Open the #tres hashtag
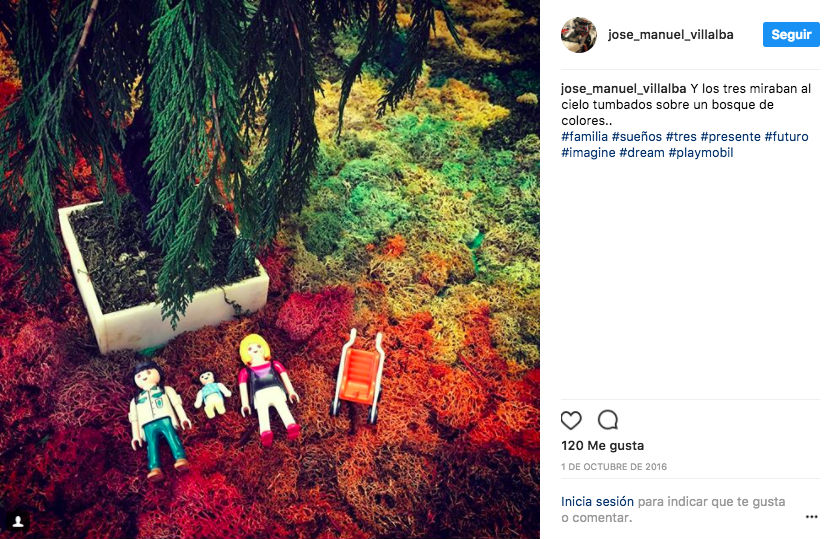The width and height of the screenshot is (840, 539). (681, 137)
